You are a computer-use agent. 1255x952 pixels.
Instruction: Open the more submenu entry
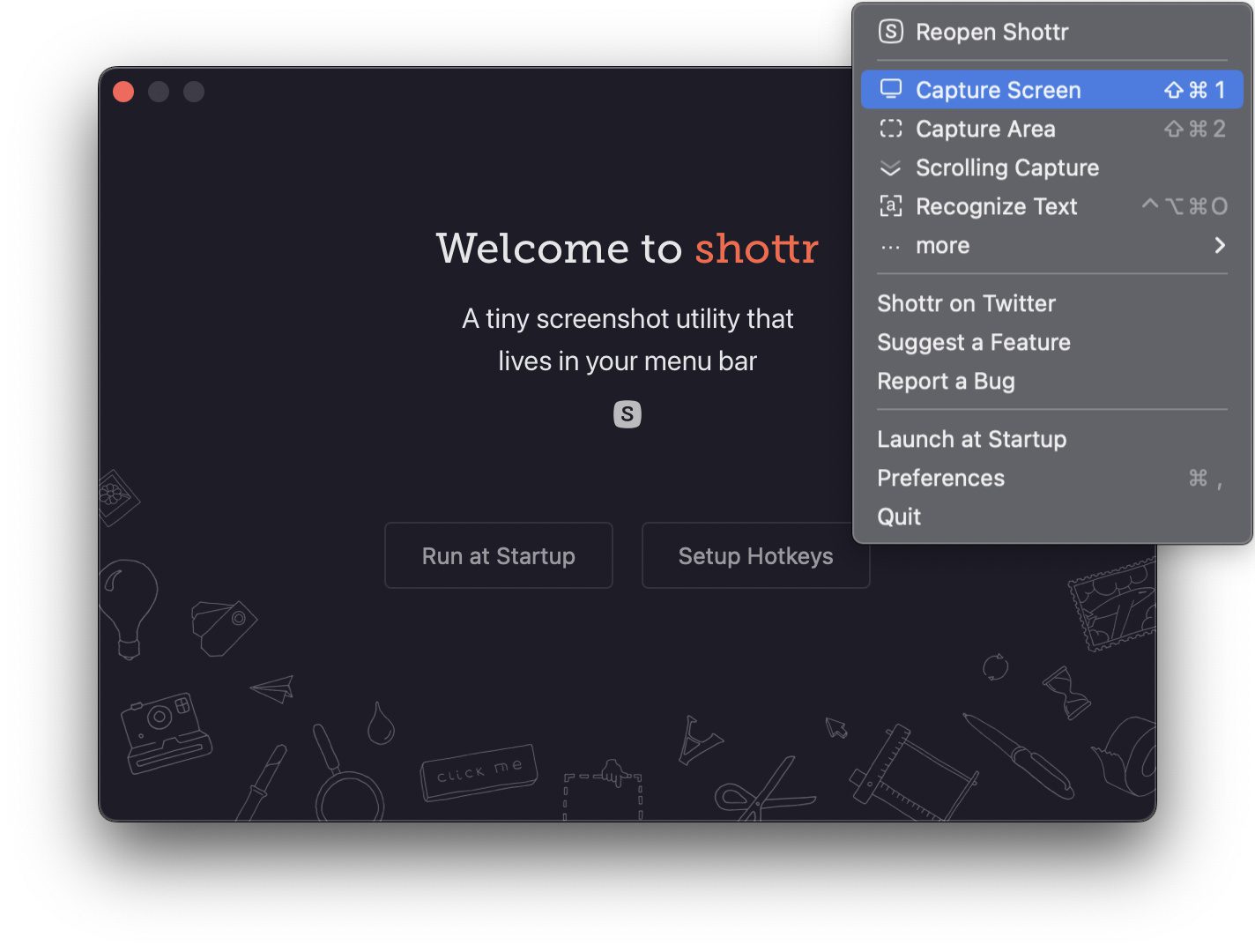pyautogui.click(x=1052, y=245)
